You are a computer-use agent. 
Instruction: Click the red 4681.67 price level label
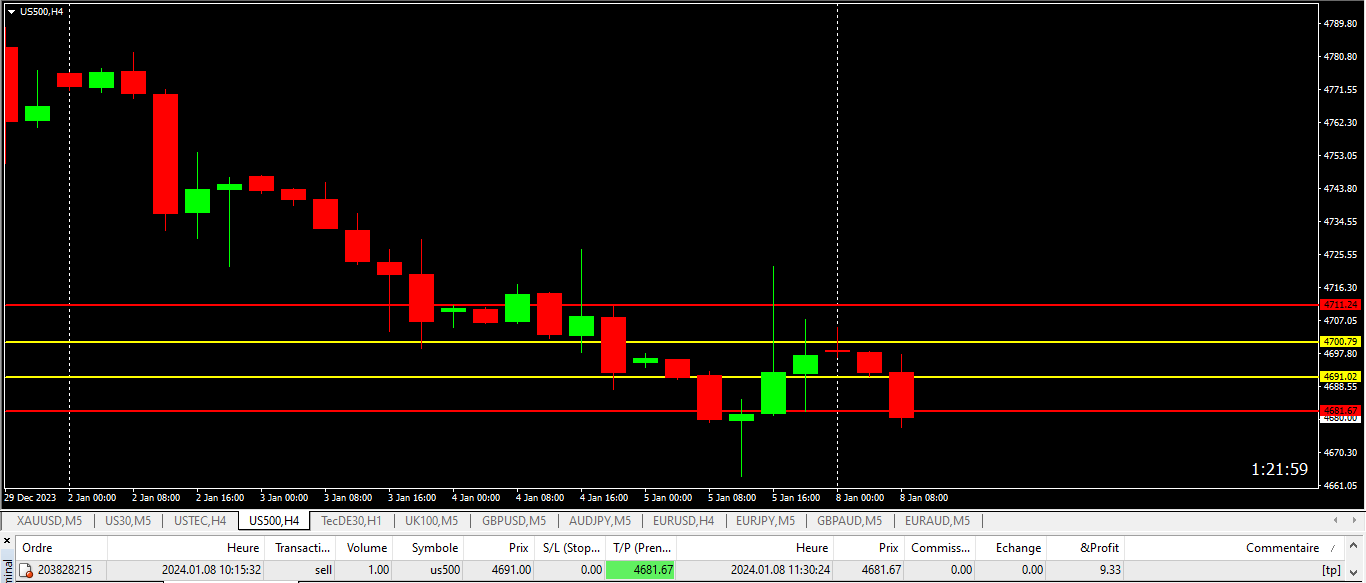[1340, 411]
